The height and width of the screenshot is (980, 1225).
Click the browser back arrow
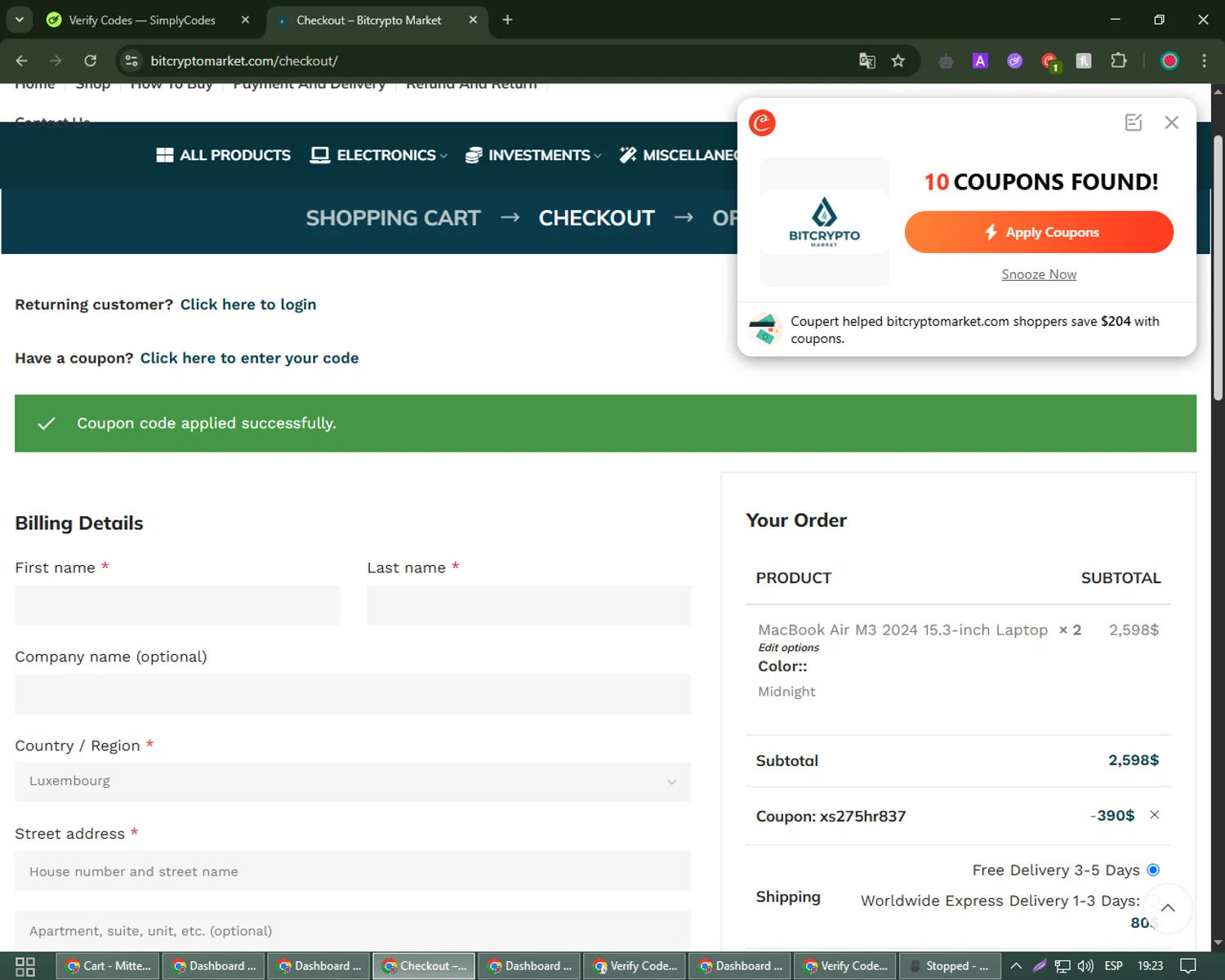[22, 60]
